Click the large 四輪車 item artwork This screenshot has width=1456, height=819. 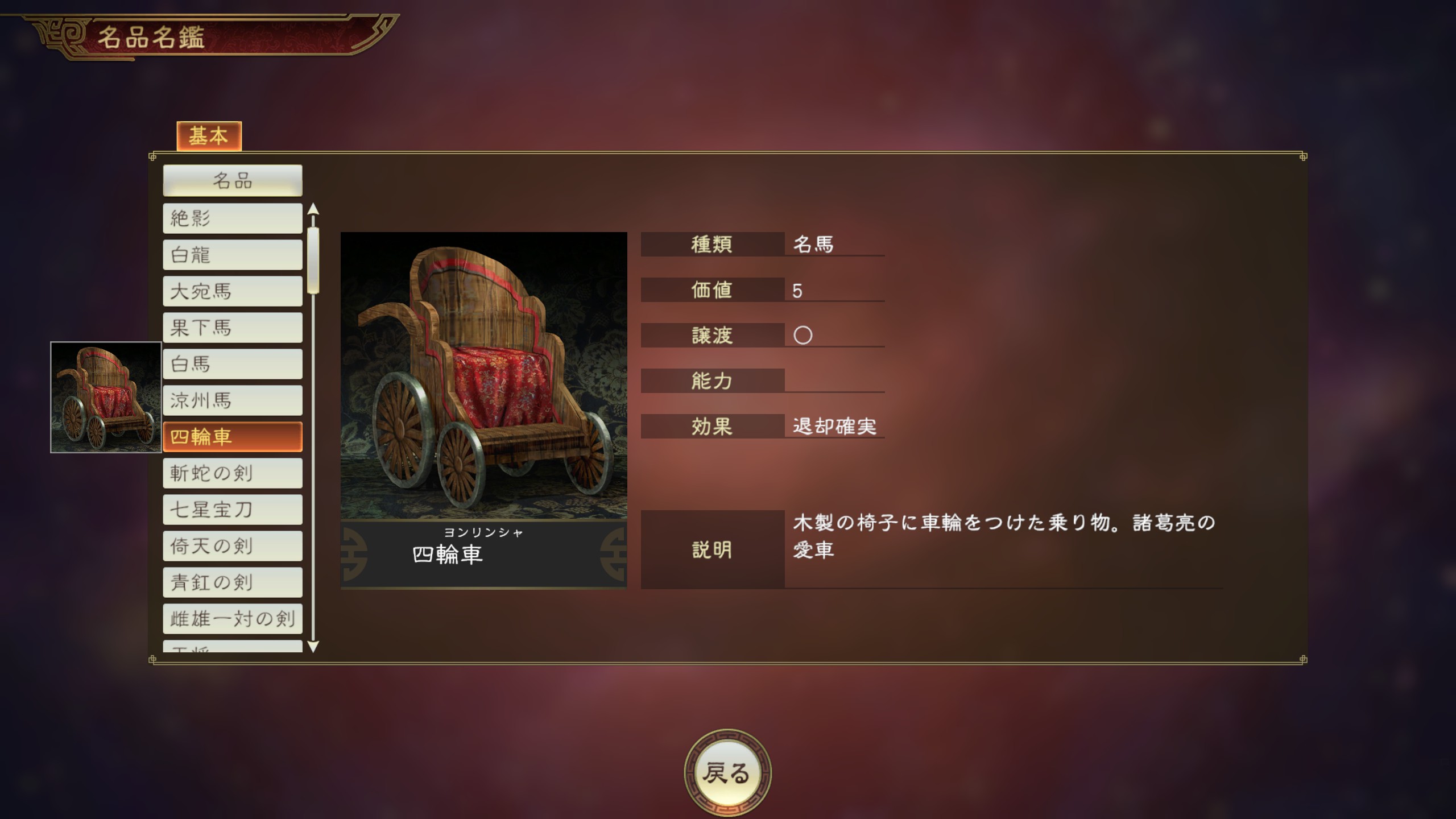coord(483,375)
